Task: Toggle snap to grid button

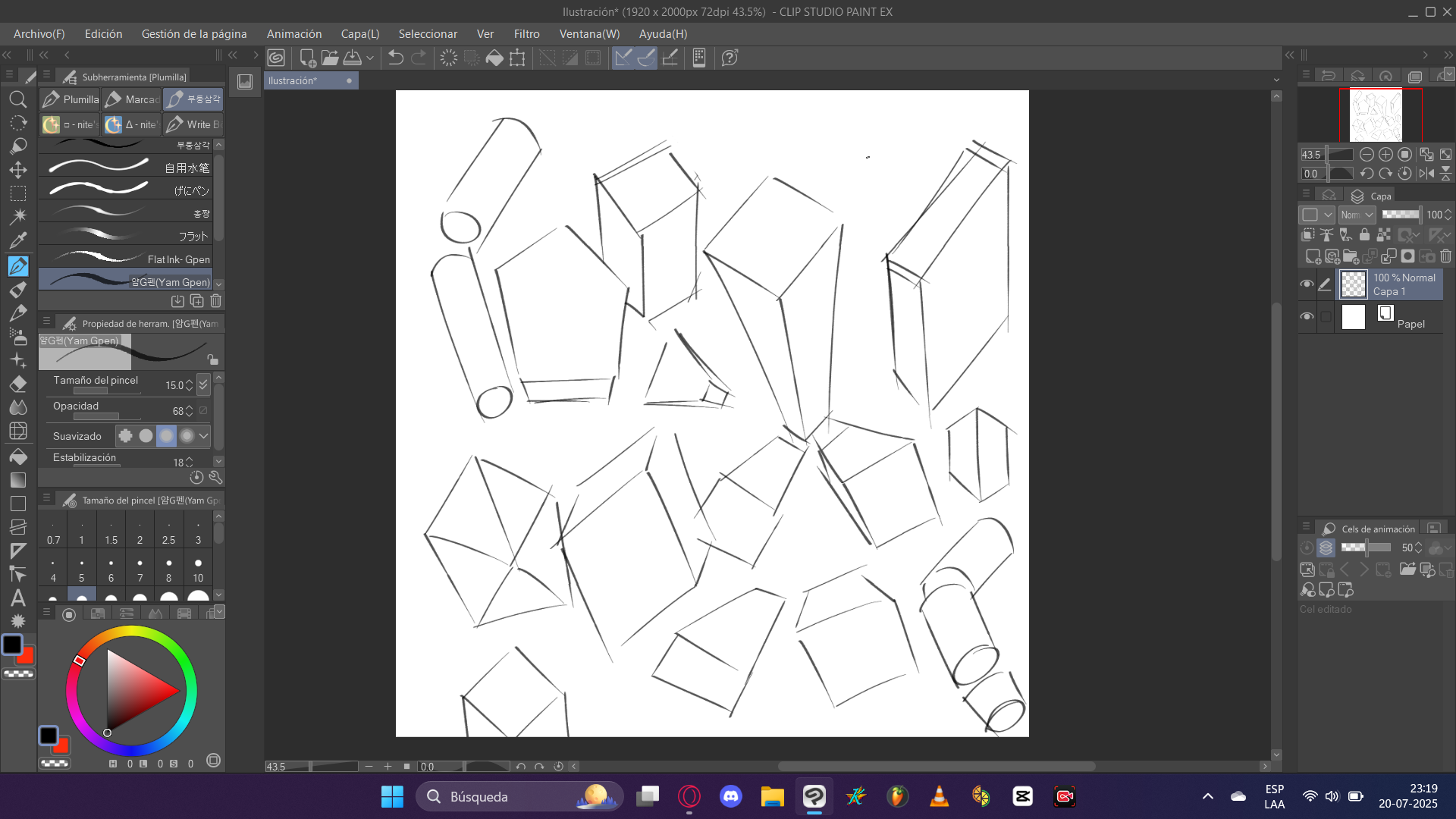Action: pos(670,58)
